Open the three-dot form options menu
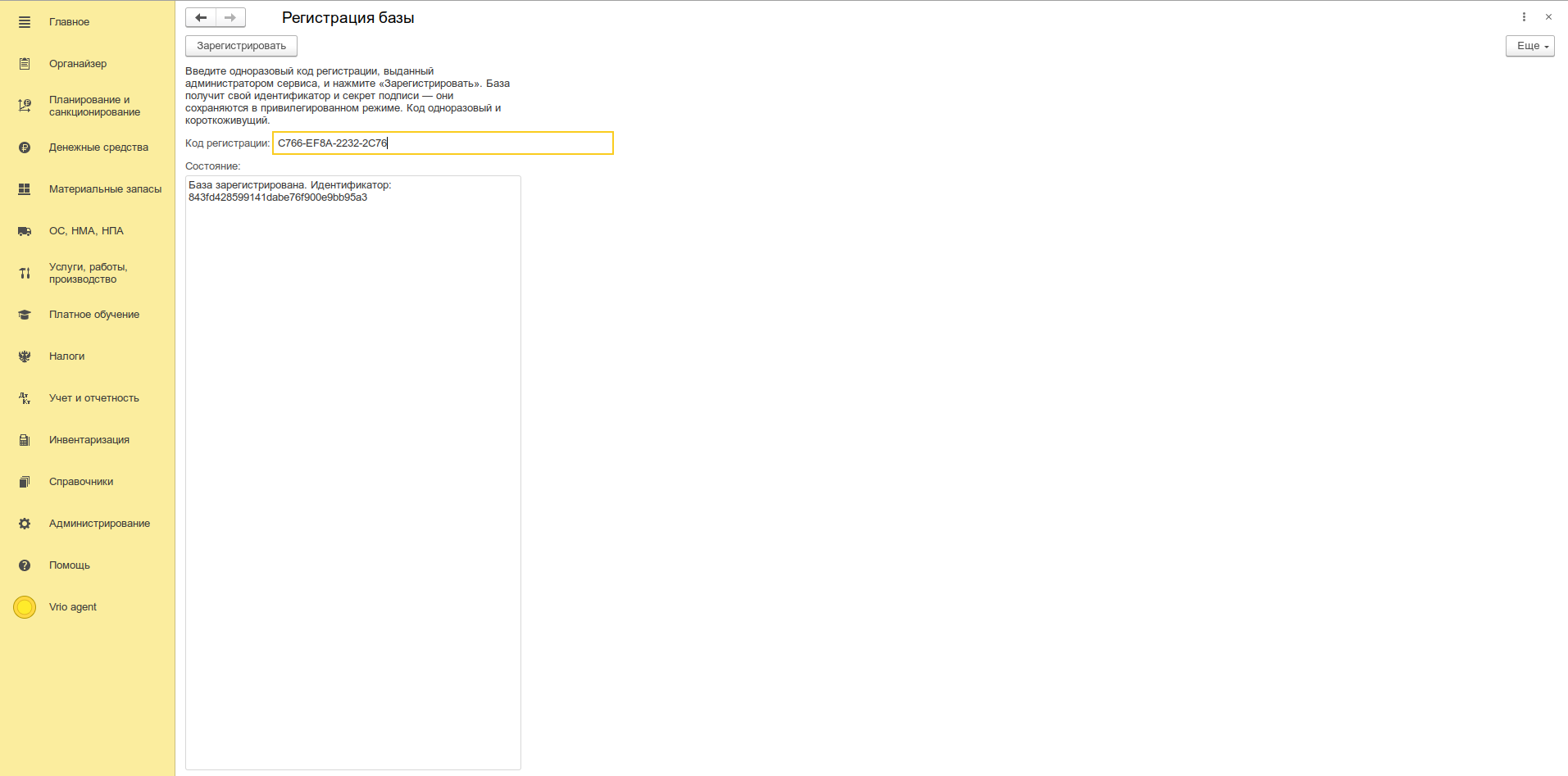The image size is (1568, 776). (x=1524, y=17)
